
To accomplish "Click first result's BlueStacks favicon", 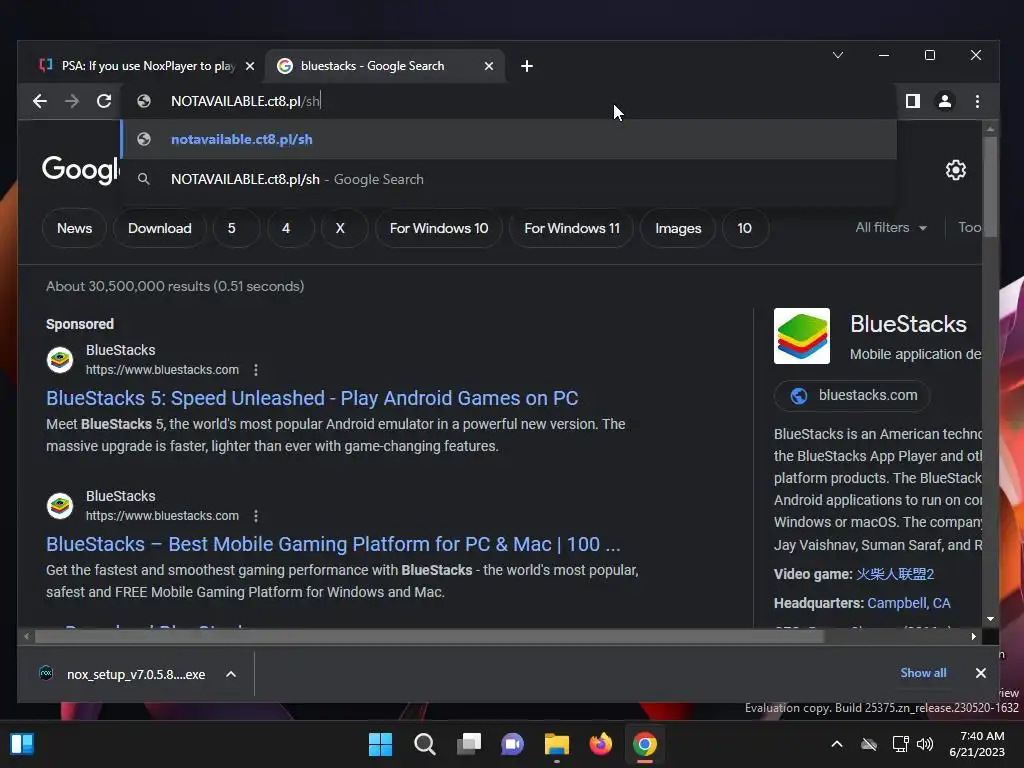I will 59,360.
